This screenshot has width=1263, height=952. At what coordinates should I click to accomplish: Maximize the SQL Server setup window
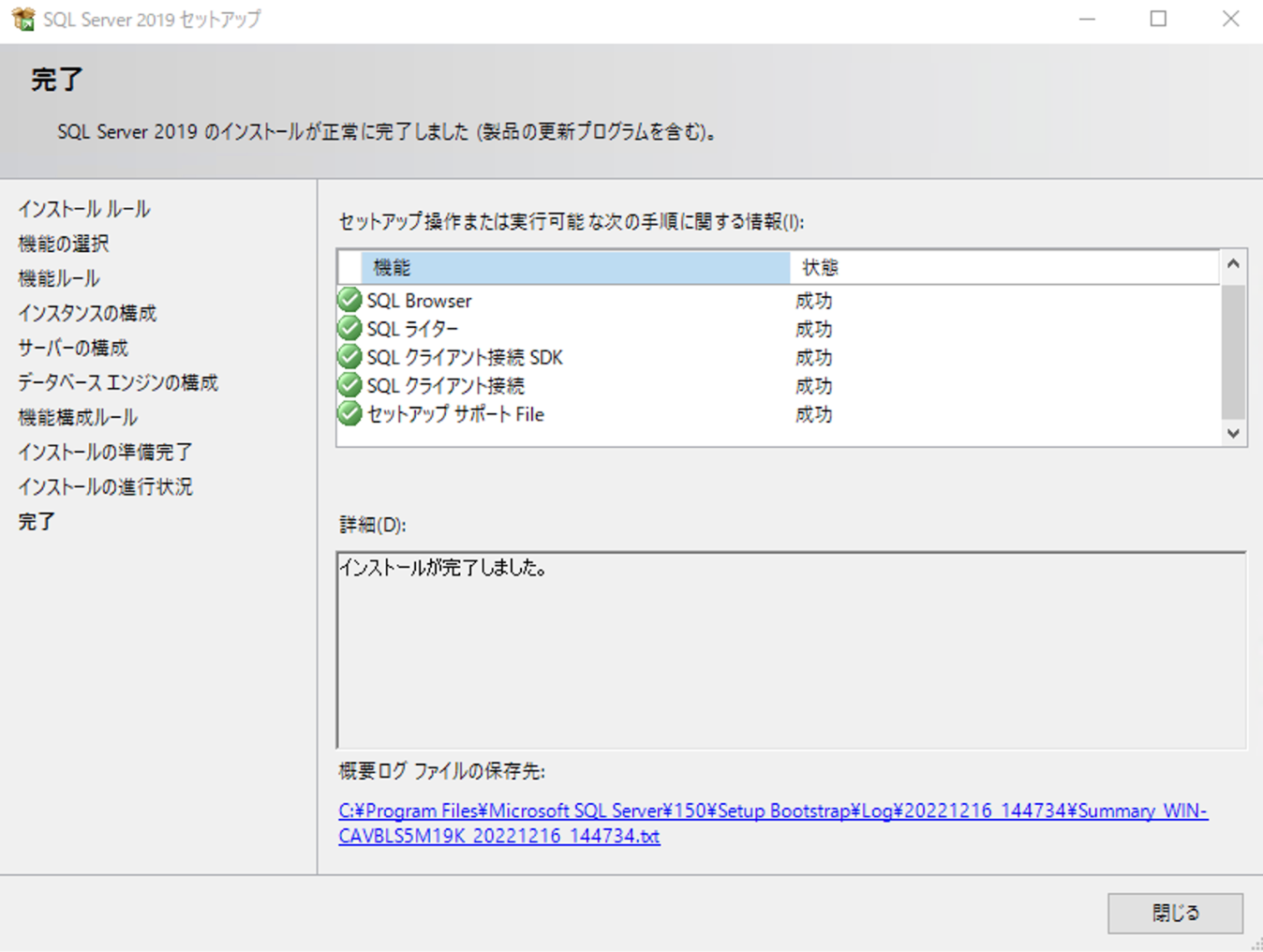[x=1158, y=19]
